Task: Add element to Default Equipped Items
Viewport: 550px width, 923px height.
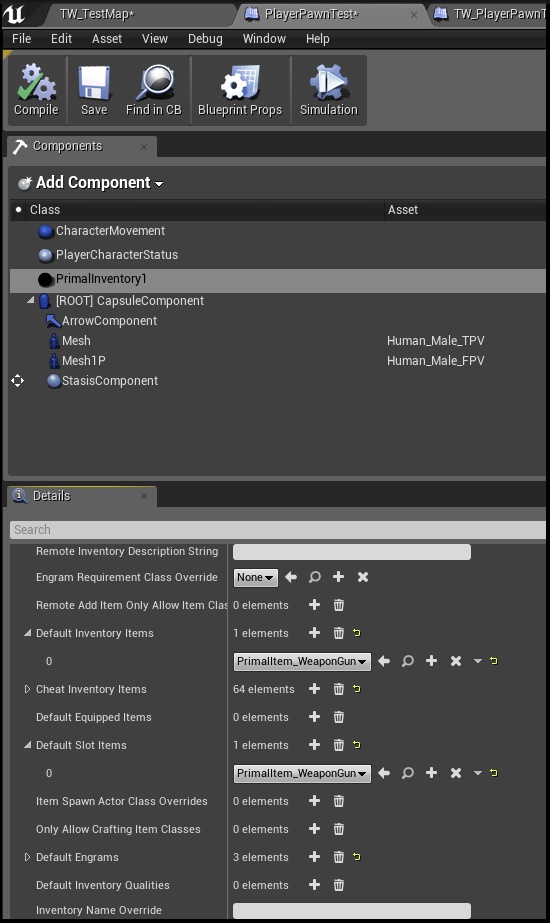Action: click(314, 717)
